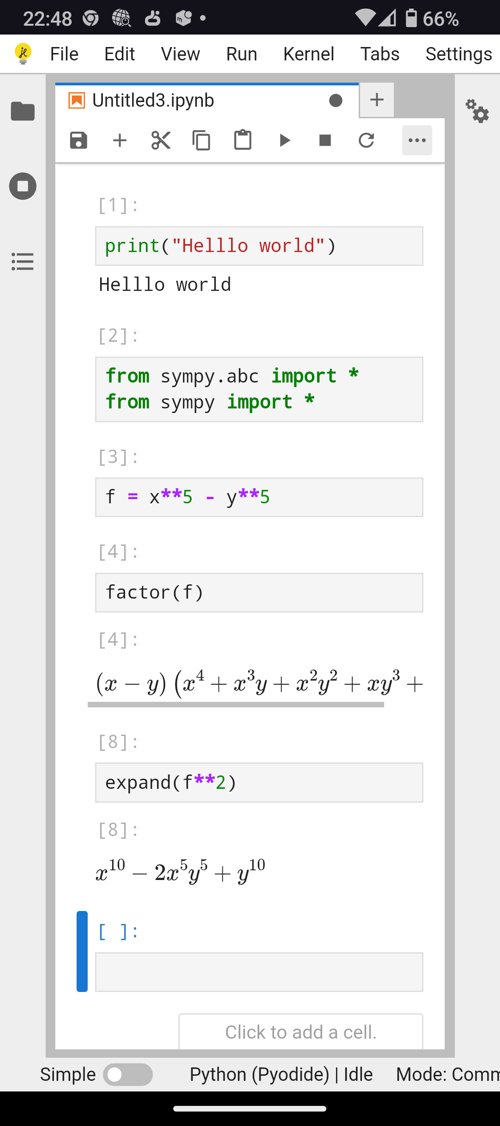Insert a cell below using plus icon

(119, 140)
